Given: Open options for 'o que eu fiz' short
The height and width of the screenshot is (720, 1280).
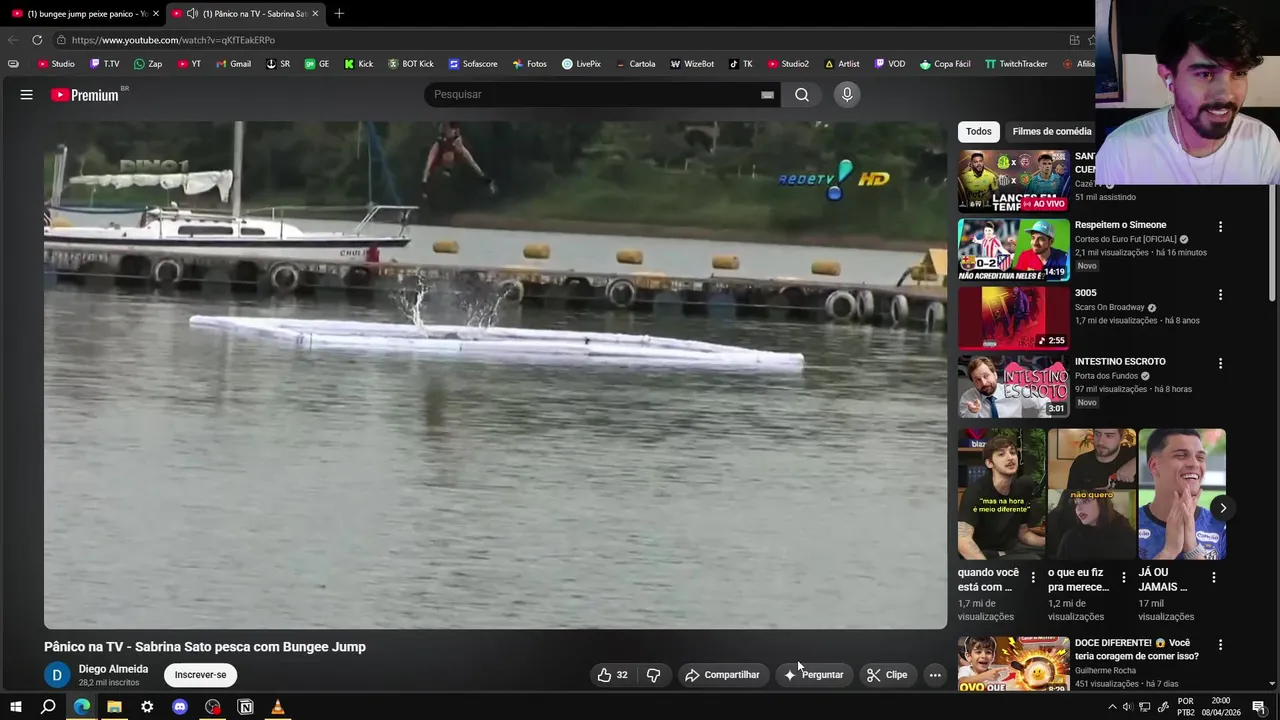Looking at the screenshot, I should [x=1123, y=577].
